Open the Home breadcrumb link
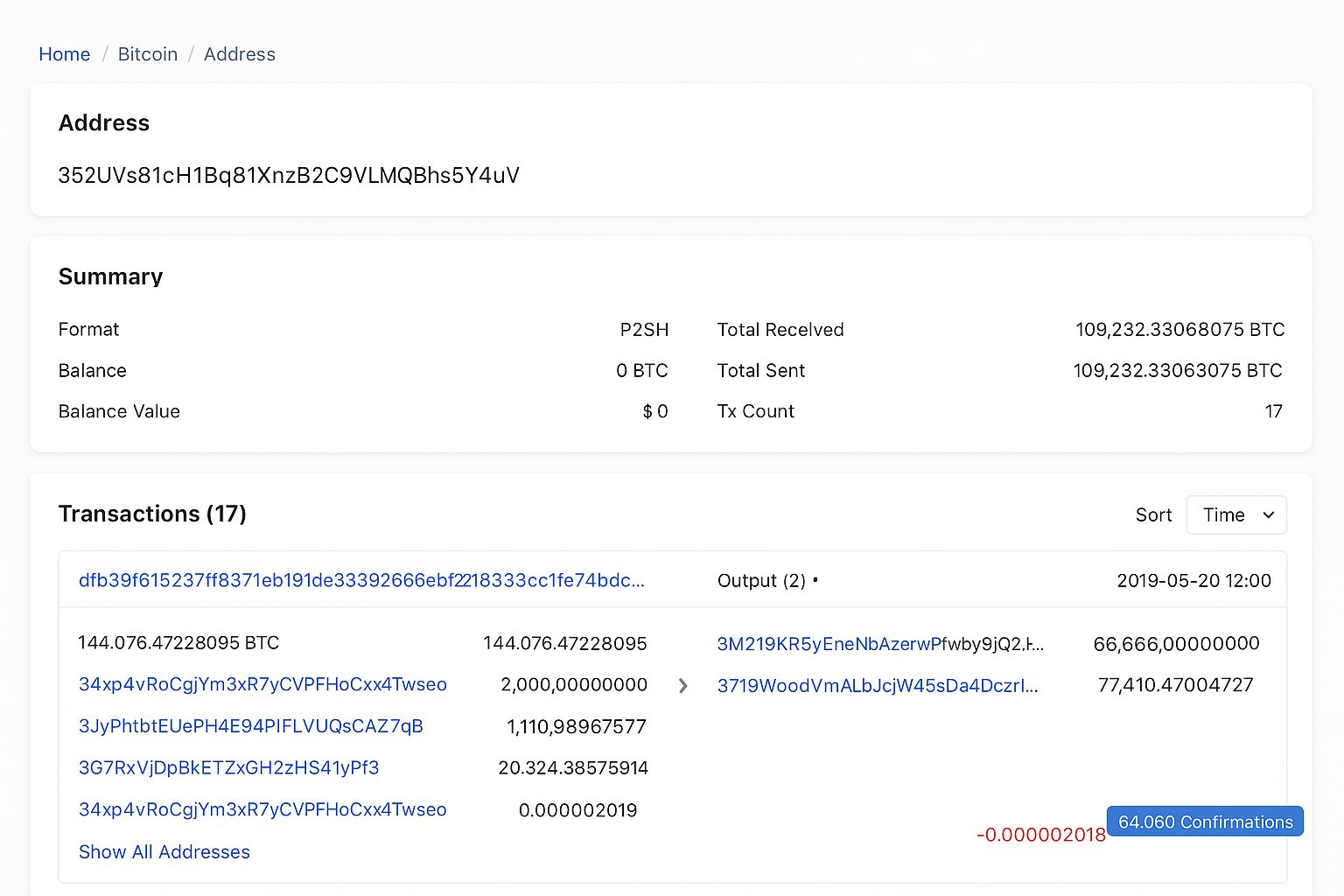 [64, 53]
